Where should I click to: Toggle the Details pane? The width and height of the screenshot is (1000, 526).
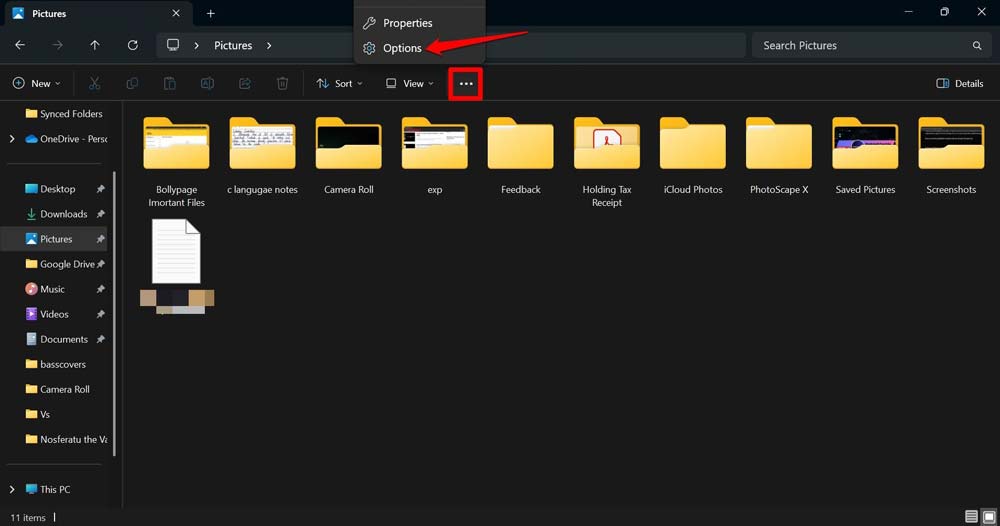click(x=959, y=84)
